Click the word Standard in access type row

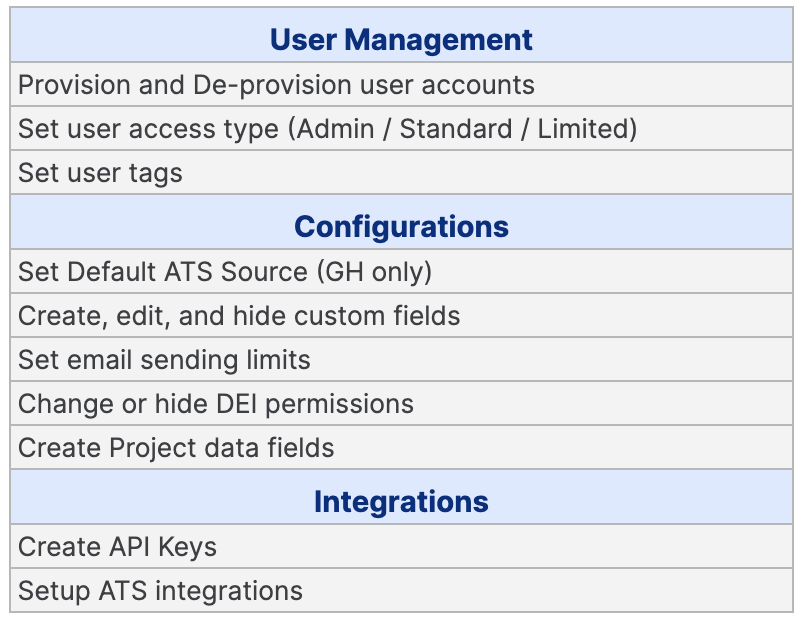(x=456, y=128)
